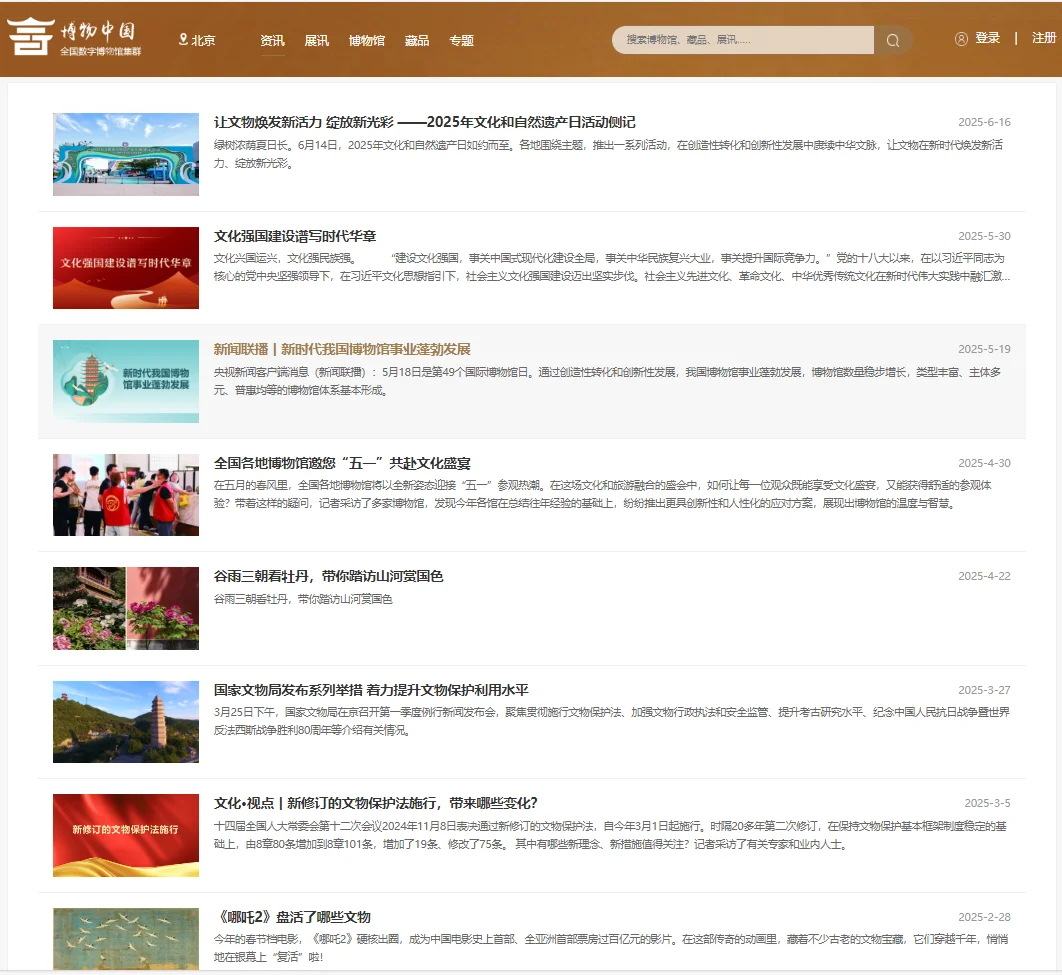Click the volunteers in red vests thumbnail
Viewport: 1062px width, 975px height.
[126, 495]
